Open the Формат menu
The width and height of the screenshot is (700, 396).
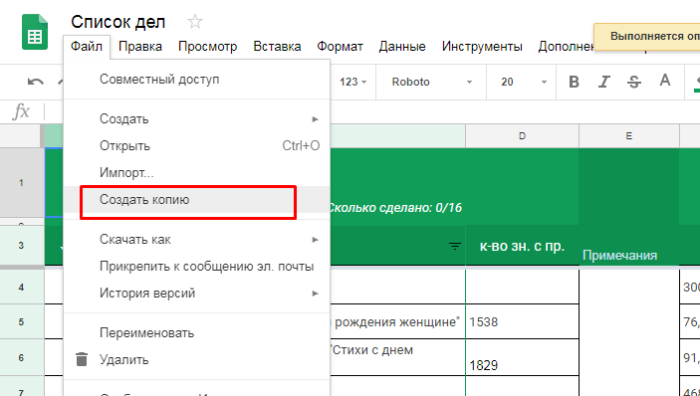[x=340, y=46]
